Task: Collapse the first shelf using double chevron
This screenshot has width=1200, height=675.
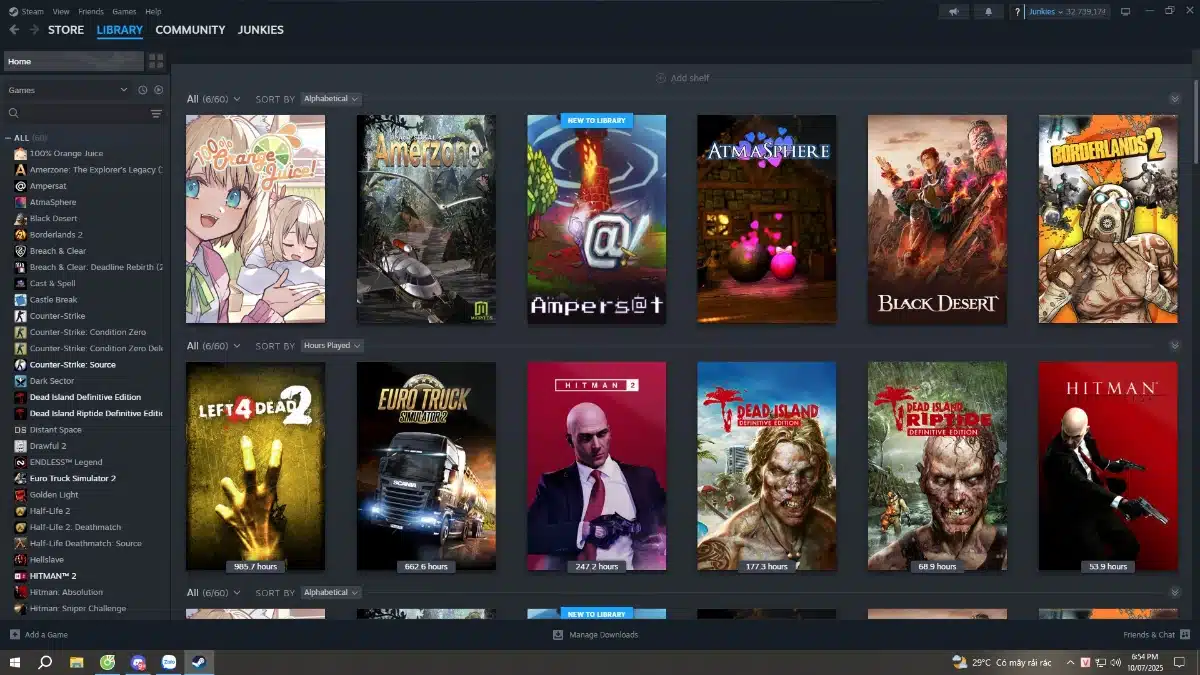Action: coord(1174,99)
